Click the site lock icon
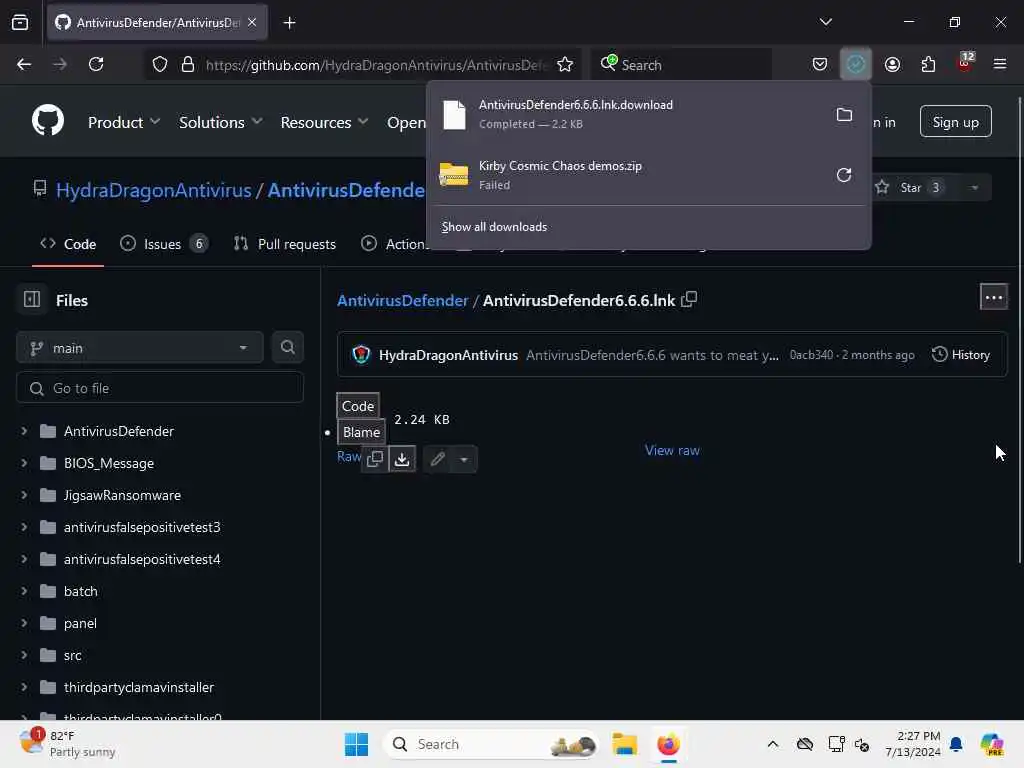The width and height of the screenshot is (1024, 768). coord(188,64)
